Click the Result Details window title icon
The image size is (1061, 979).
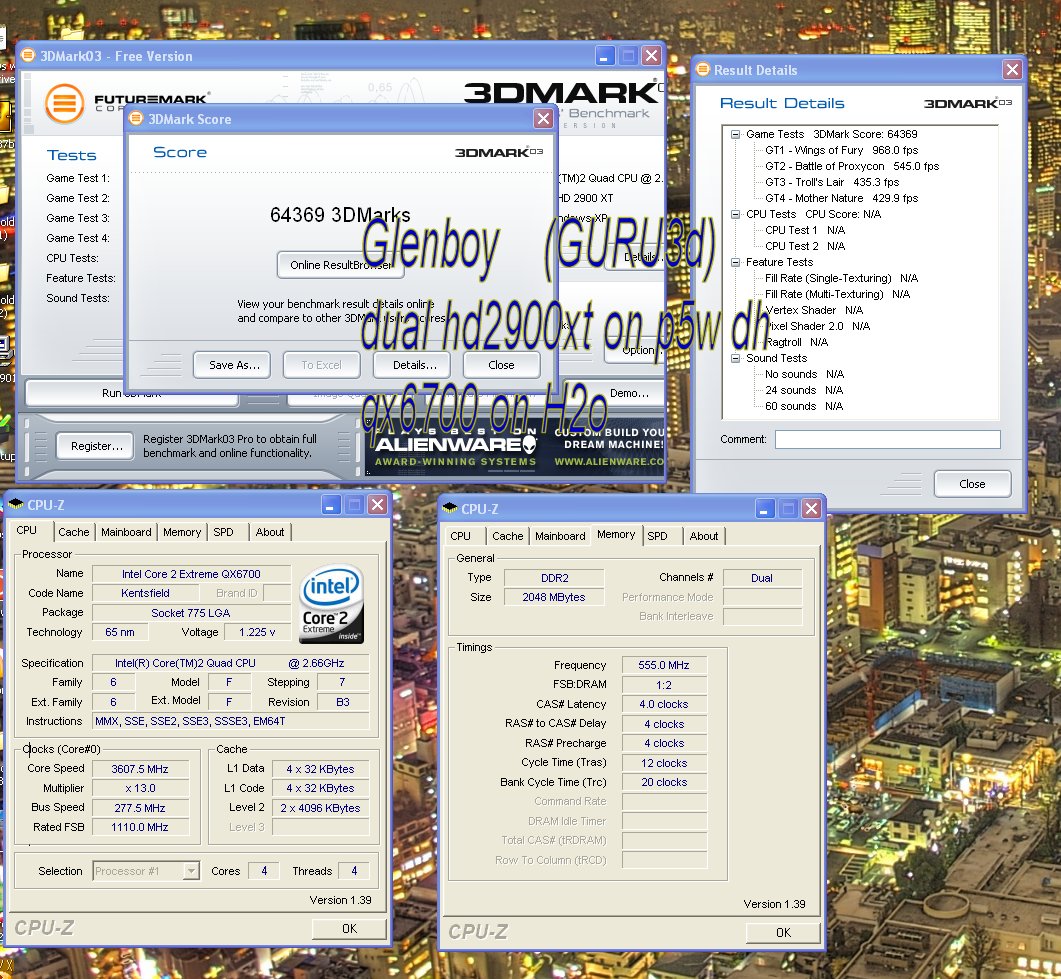click(x=702, y=70)
